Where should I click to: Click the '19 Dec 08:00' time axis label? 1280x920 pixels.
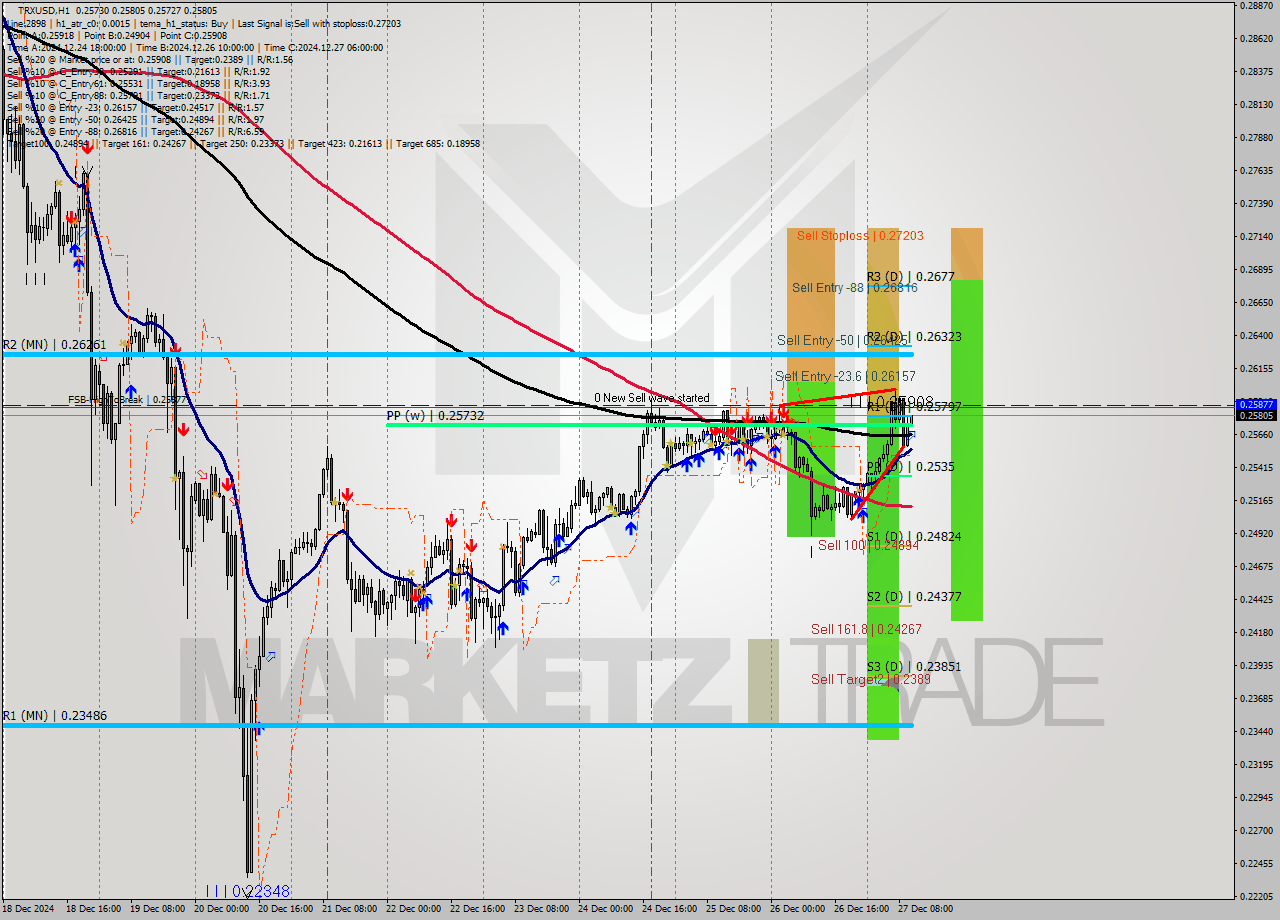tap(158, 909)
